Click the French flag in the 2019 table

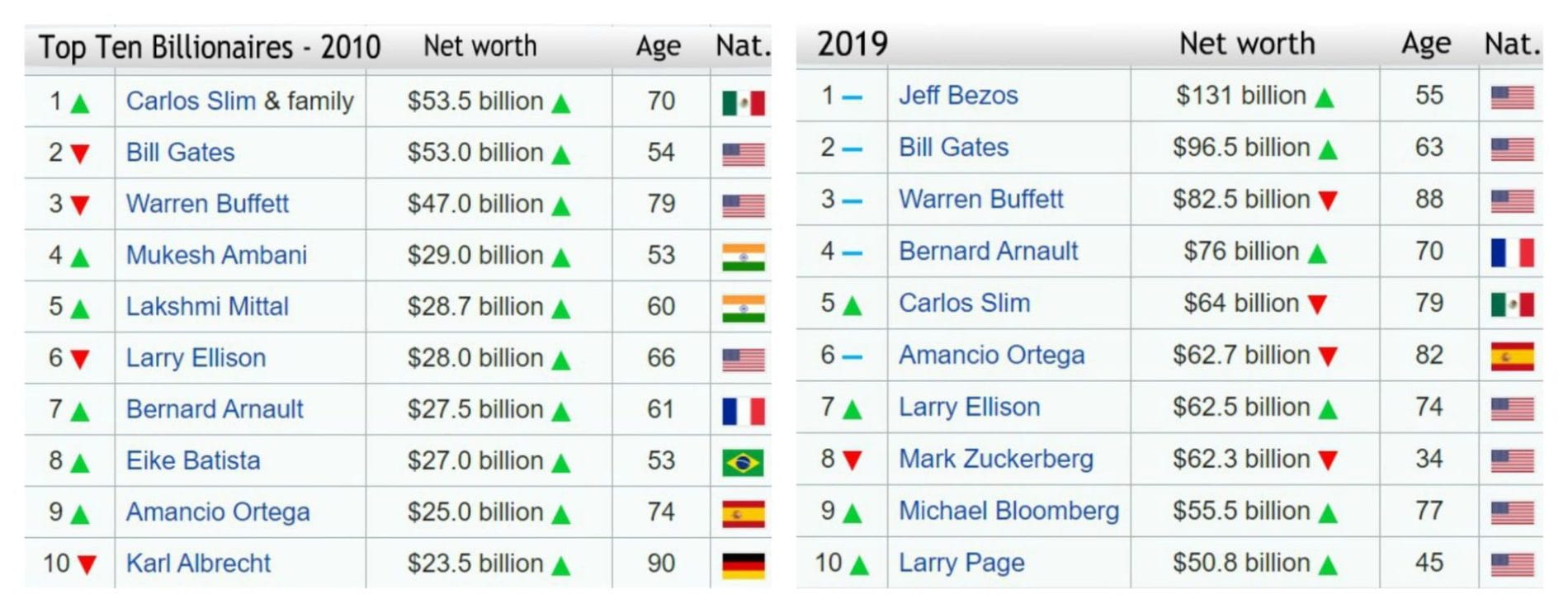[x=1512, y=252]
